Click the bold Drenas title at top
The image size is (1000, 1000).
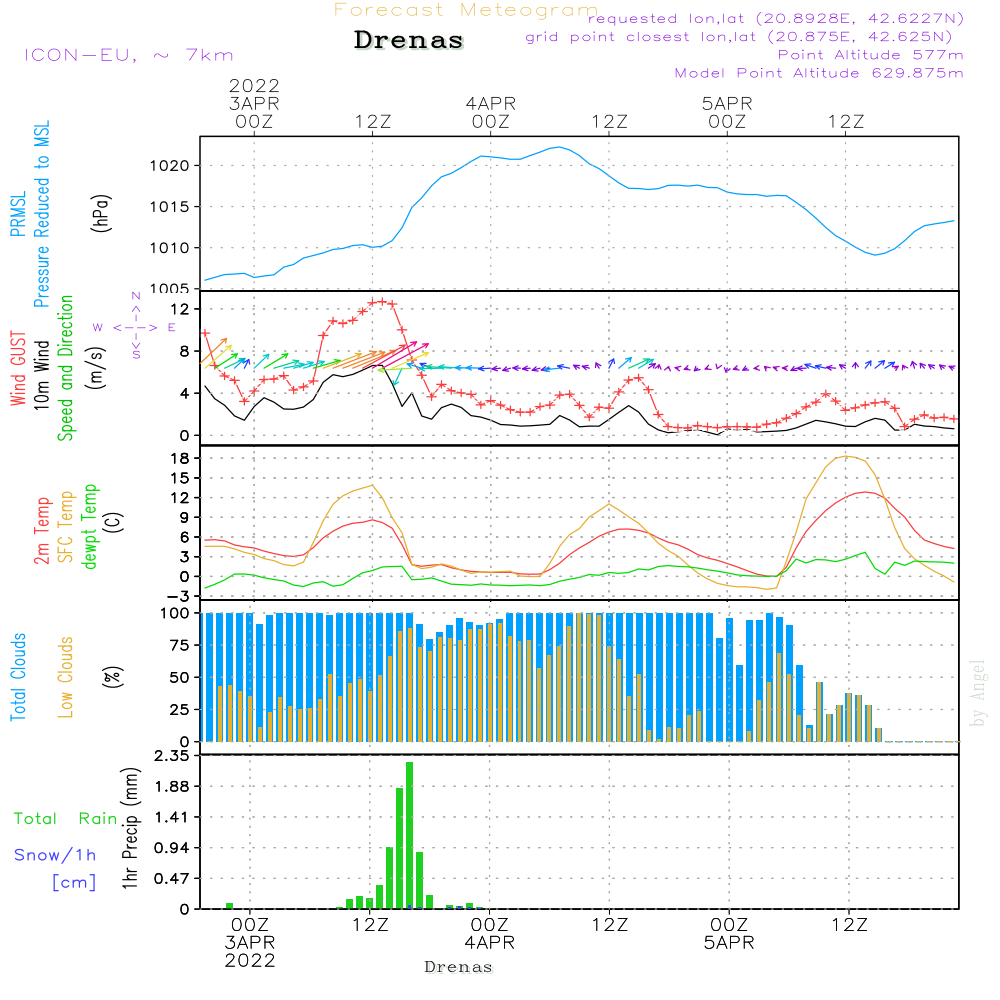[x=409, y=41]
